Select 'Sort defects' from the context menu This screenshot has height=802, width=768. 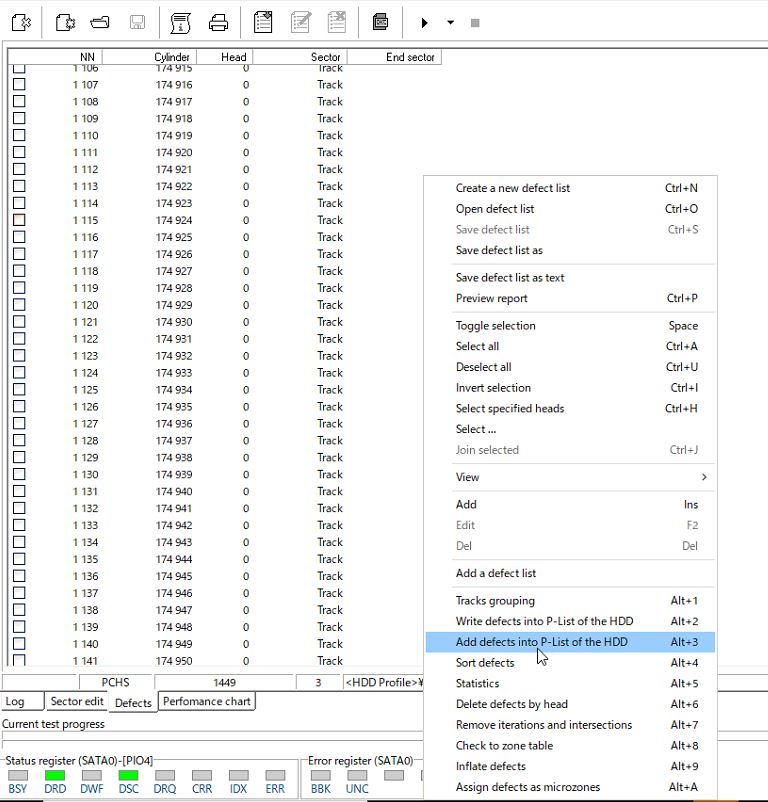tap(485, 663)
